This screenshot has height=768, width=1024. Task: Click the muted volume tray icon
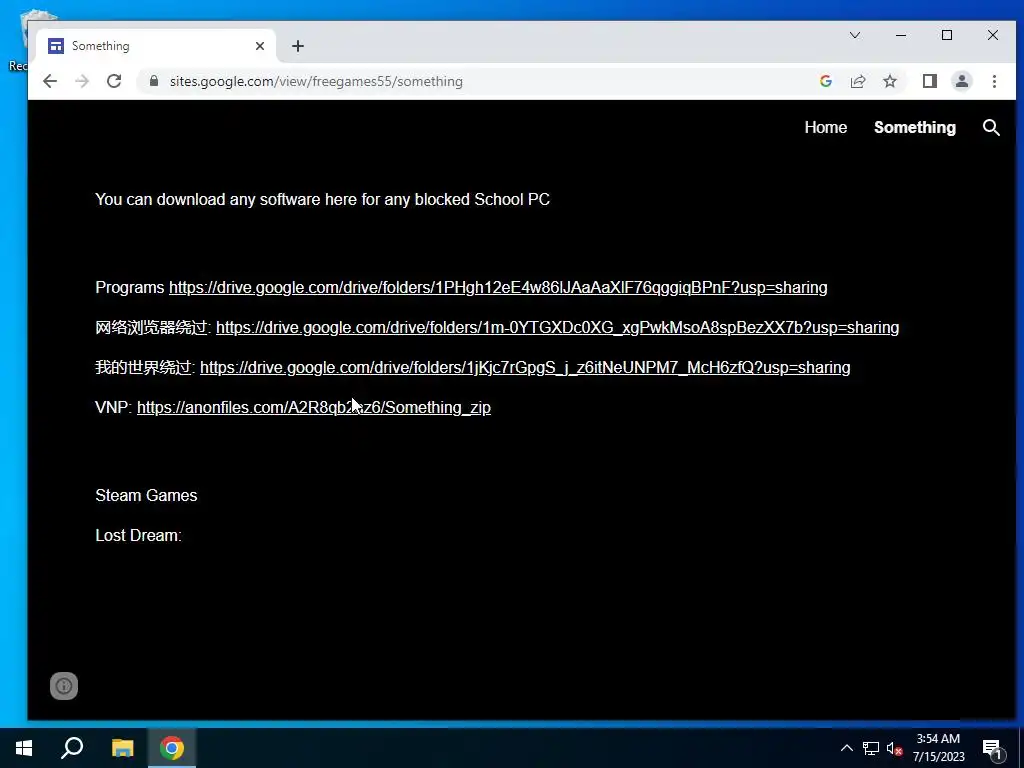click(894, 748)
